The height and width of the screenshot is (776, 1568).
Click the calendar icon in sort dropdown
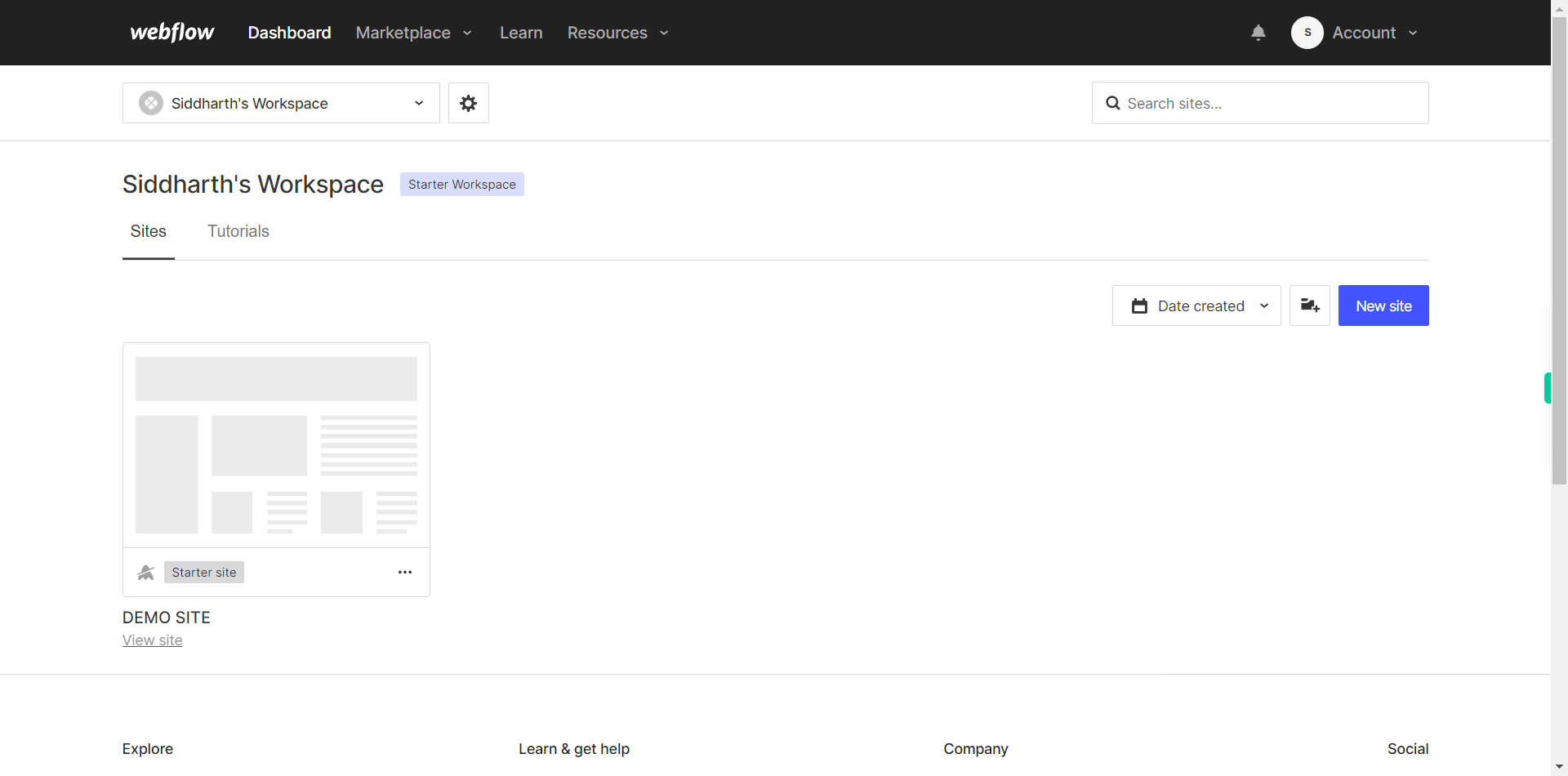1139,306
